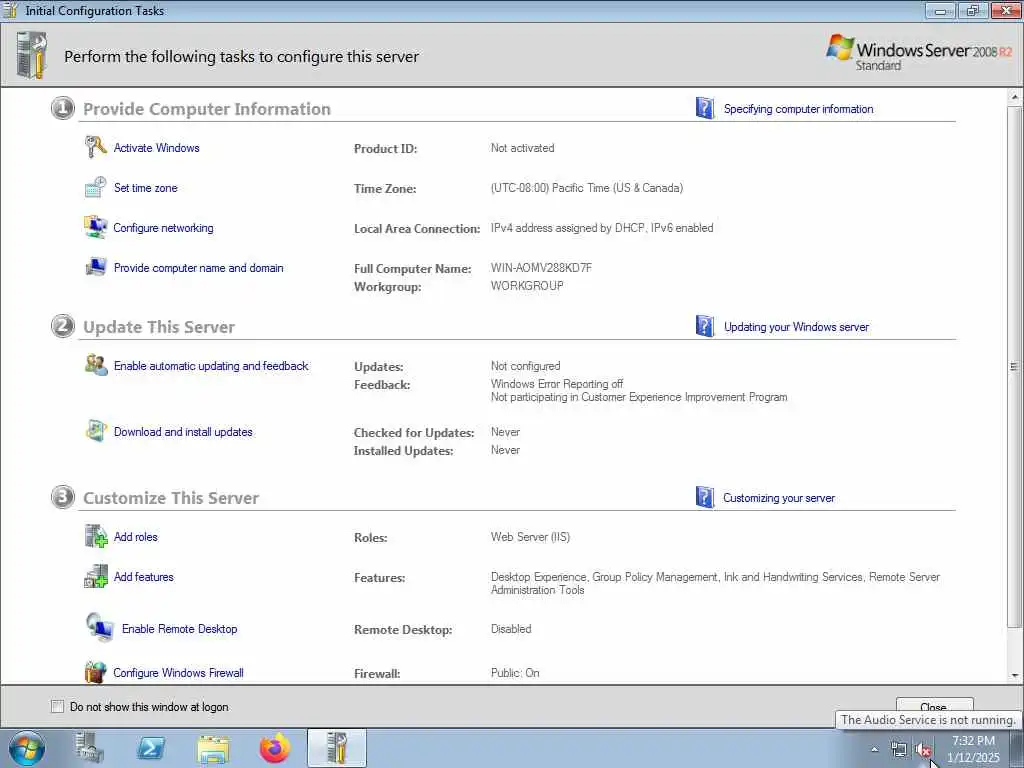Open the Configure networking link
Screen dimensions: 1024x768
click(x=163, y=227)
